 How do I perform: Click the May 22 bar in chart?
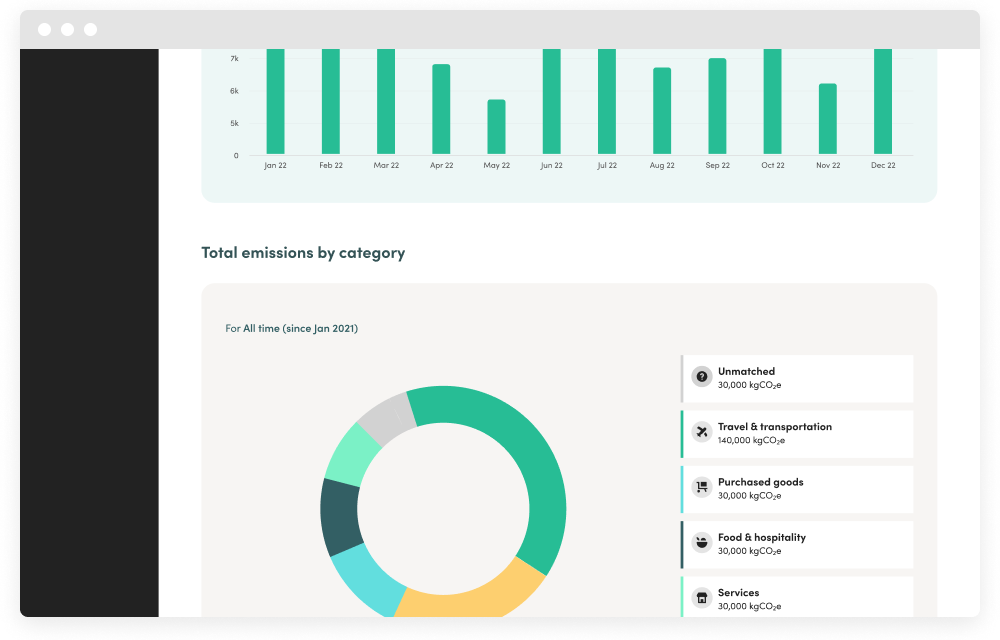(496, 126)
